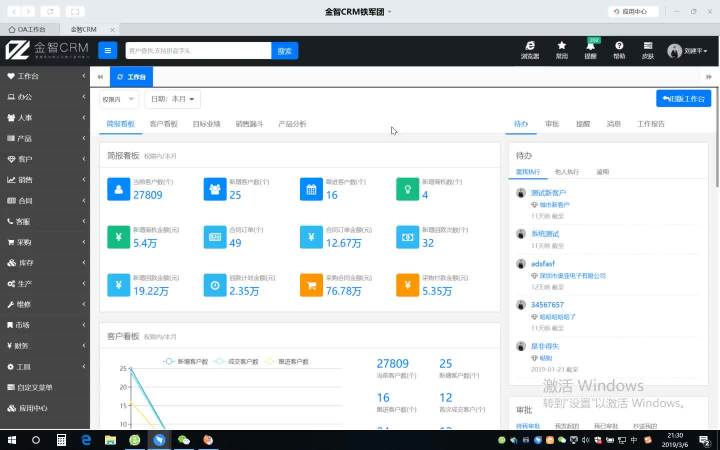
Task: Open the user account dropdown beside avatar
Action: coord(687,51)
